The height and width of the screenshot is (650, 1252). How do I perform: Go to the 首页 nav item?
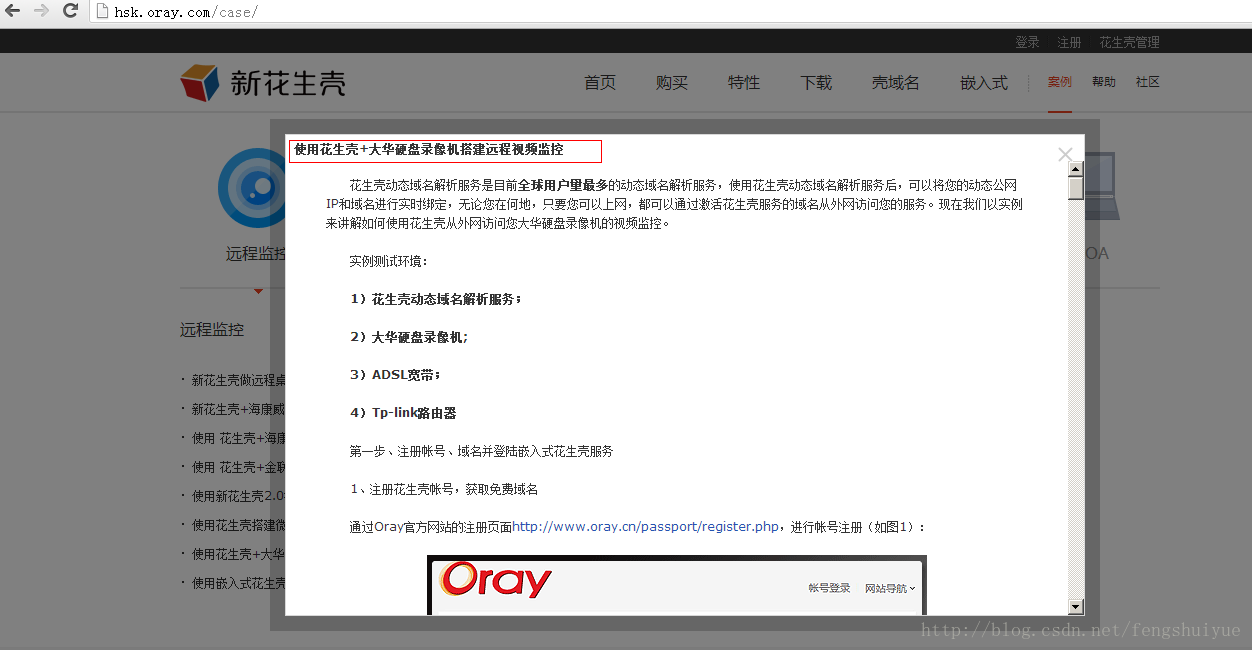click(600, 83)
